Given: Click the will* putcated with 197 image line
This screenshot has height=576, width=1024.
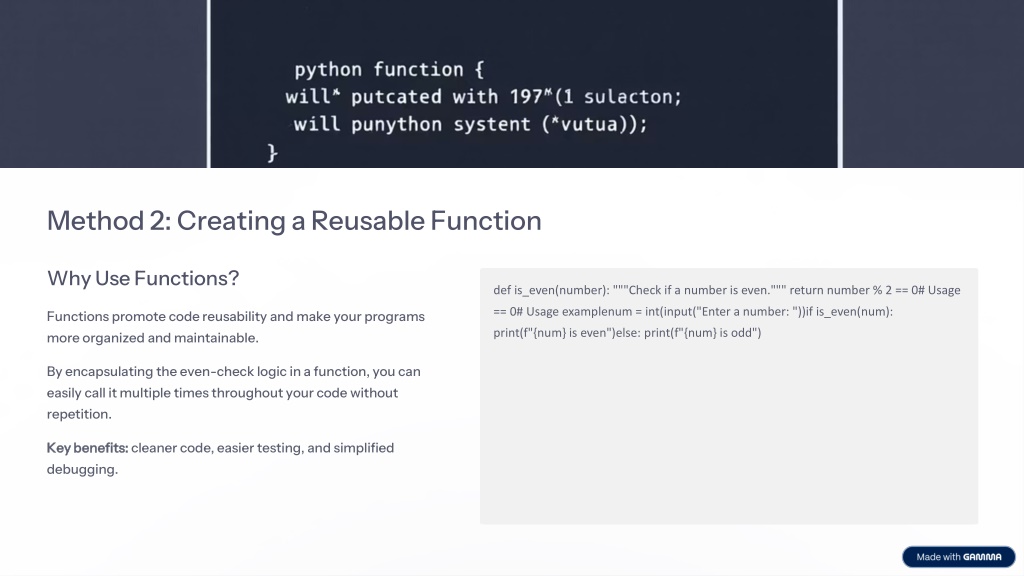Looking at the screenshot, I should click(482, 97).
